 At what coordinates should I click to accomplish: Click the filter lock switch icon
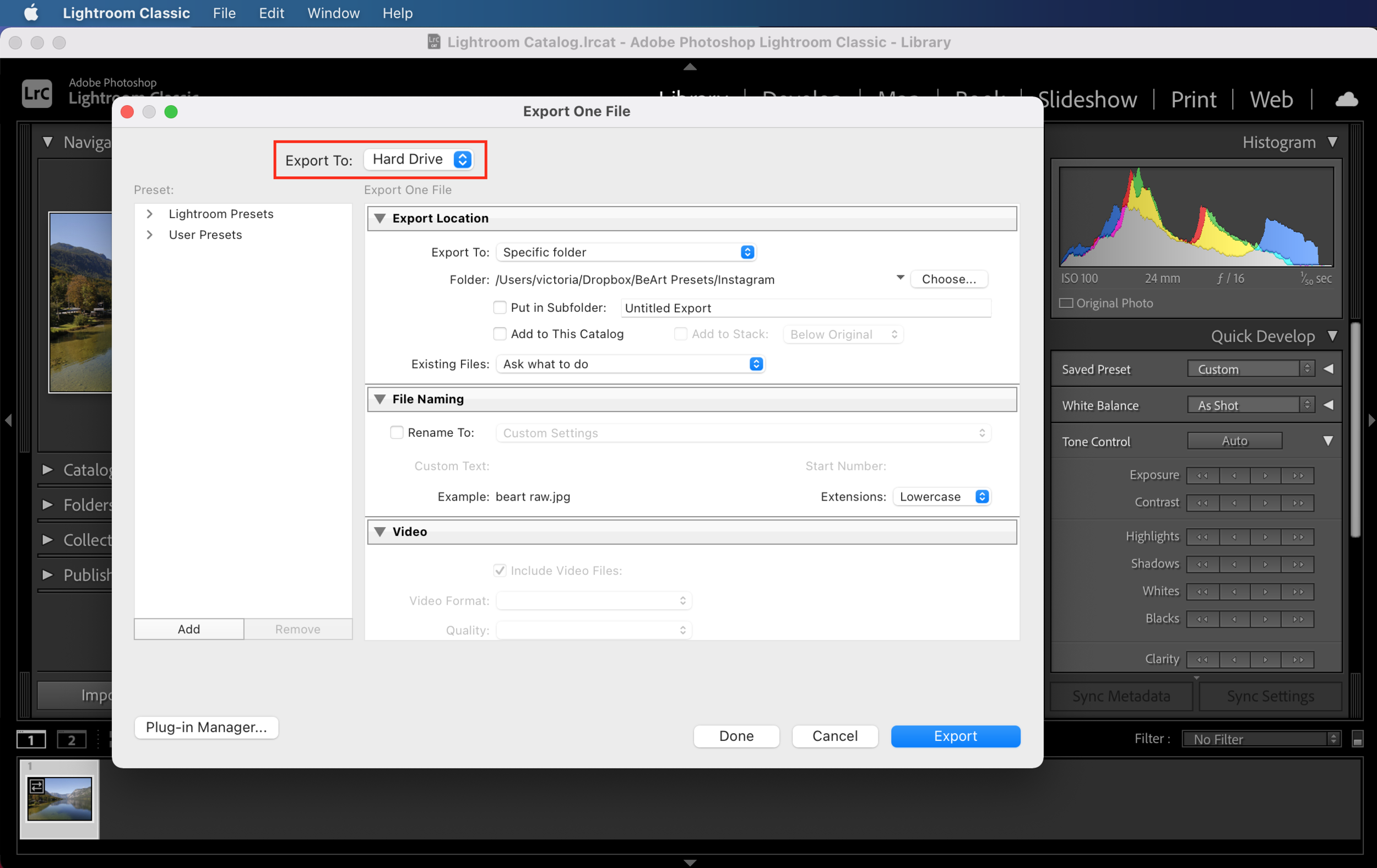1357,739
